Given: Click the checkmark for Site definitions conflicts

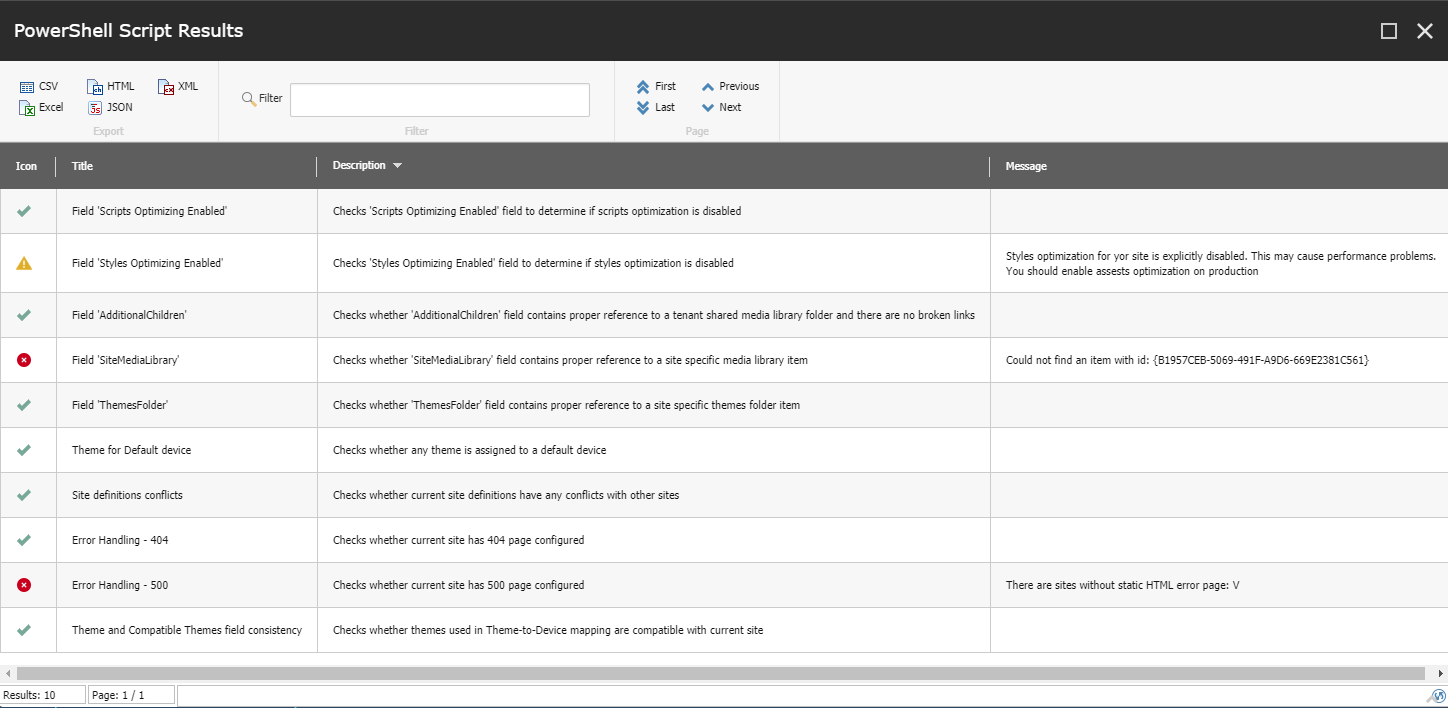Looking at the screenshot, I should pyautogui.click(x=24, y=495).
